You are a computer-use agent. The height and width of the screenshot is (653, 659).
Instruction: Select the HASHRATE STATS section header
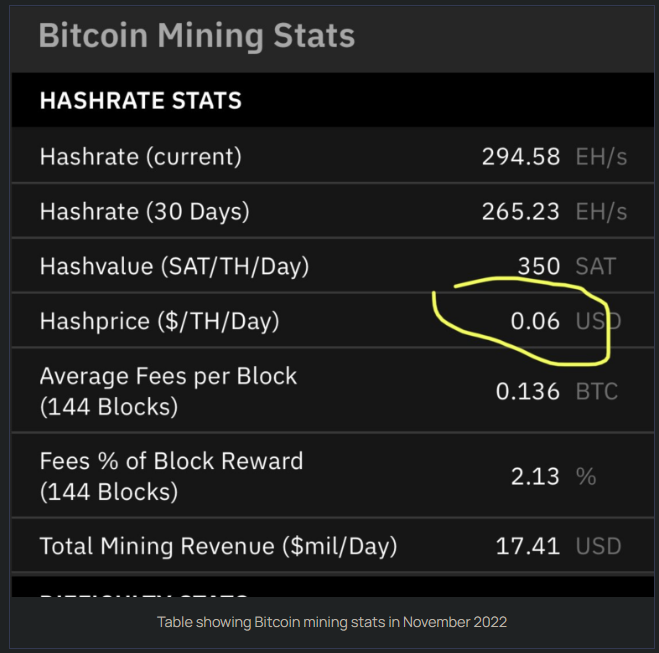click(141, 101)
